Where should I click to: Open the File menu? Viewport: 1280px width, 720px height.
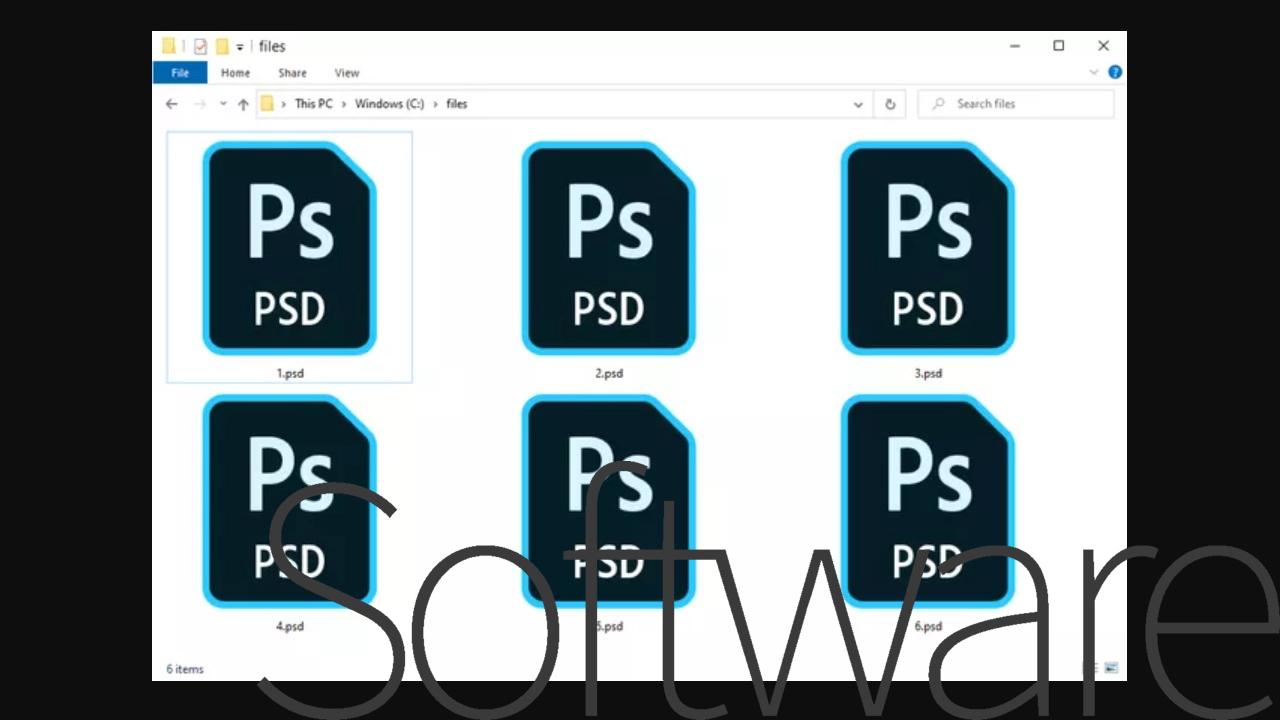coord(180,73)
